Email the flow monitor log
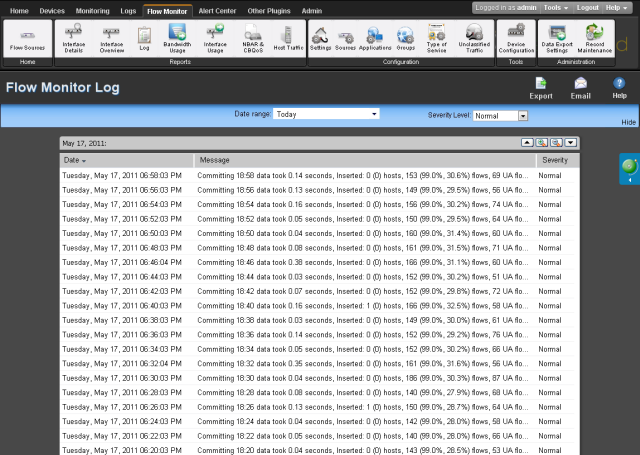640x455 pixels. coord(580,89)
